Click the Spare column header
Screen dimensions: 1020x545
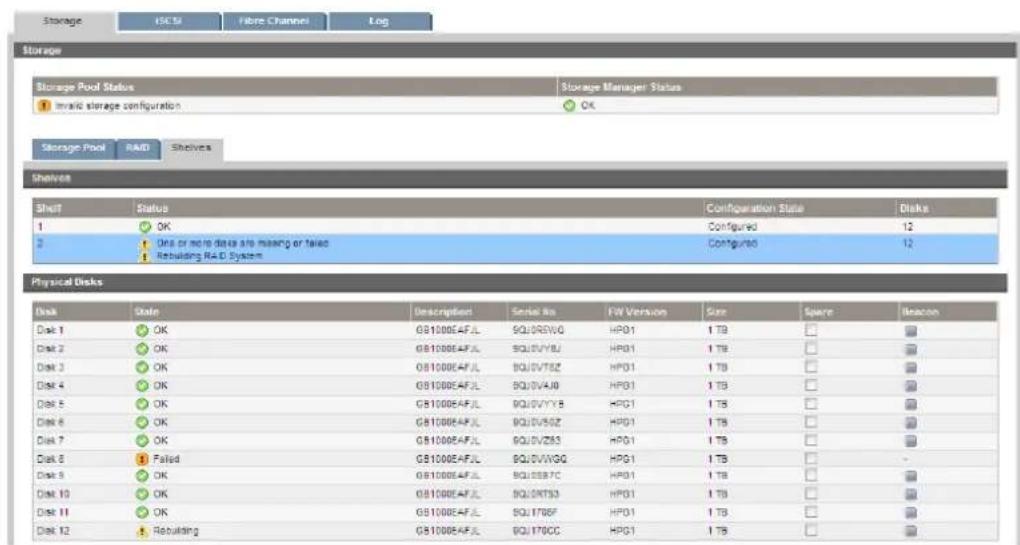click(818, 312)
